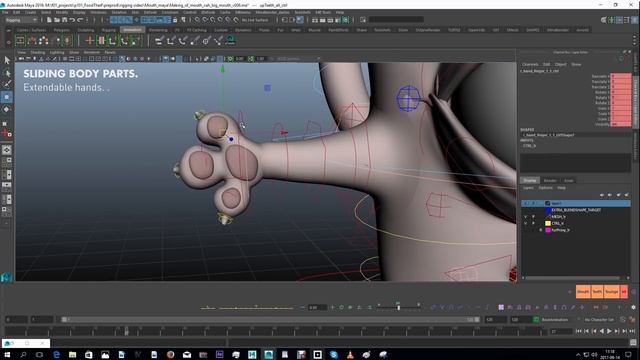Open the shelf tab selector icon at left

(x=8, y=30)
